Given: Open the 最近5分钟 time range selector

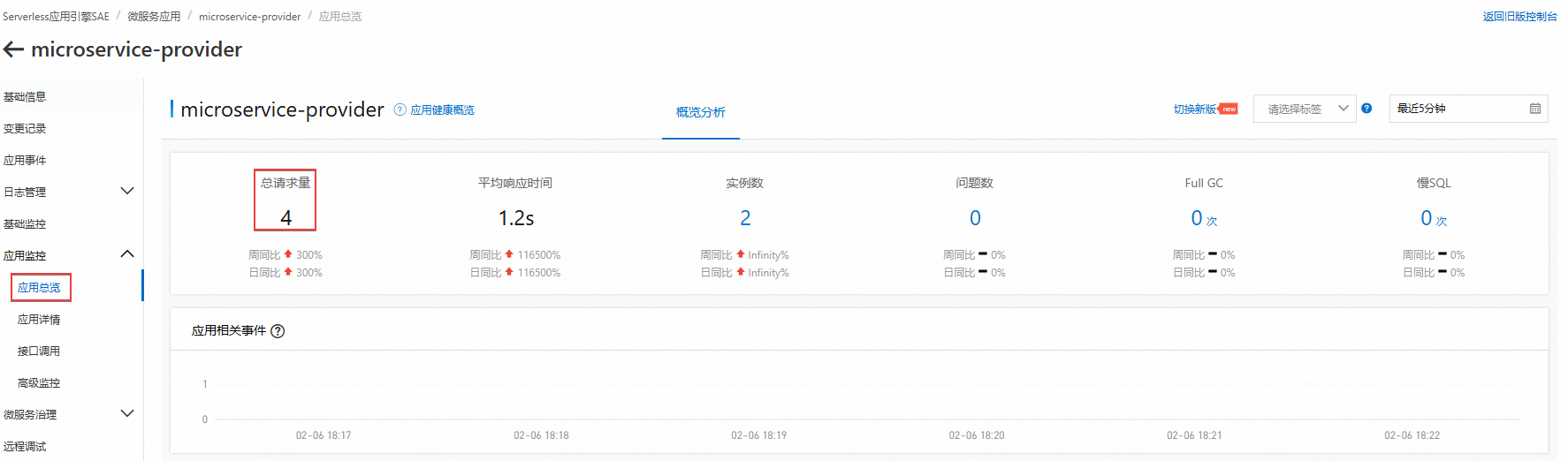Looking at the screenshot, I should tap(1468, 109).
